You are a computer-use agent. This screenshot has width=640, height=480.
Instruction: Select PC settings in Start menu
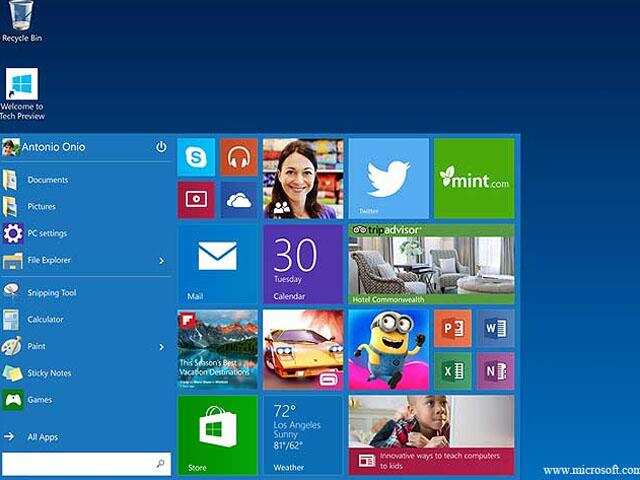(x=47, y=233)
